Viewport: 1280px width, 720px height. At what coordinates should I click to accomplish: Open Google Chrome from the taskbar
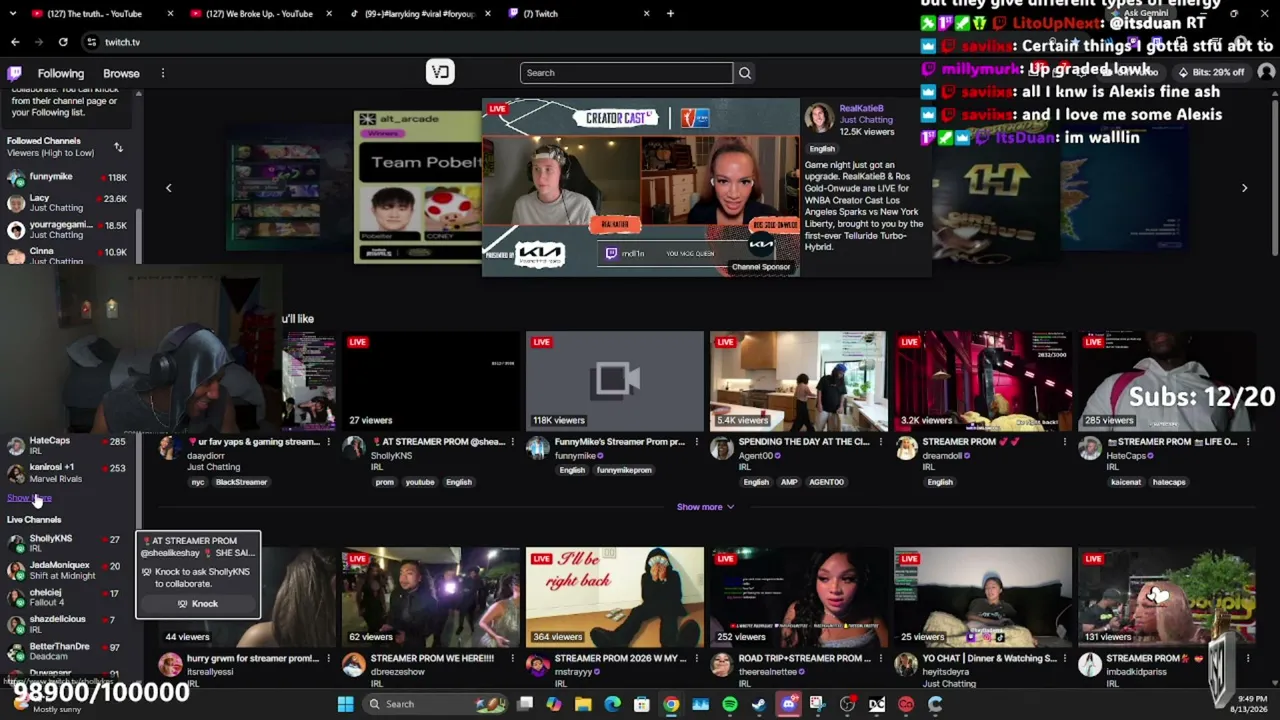pyautogui.click(x=671, y=704)
